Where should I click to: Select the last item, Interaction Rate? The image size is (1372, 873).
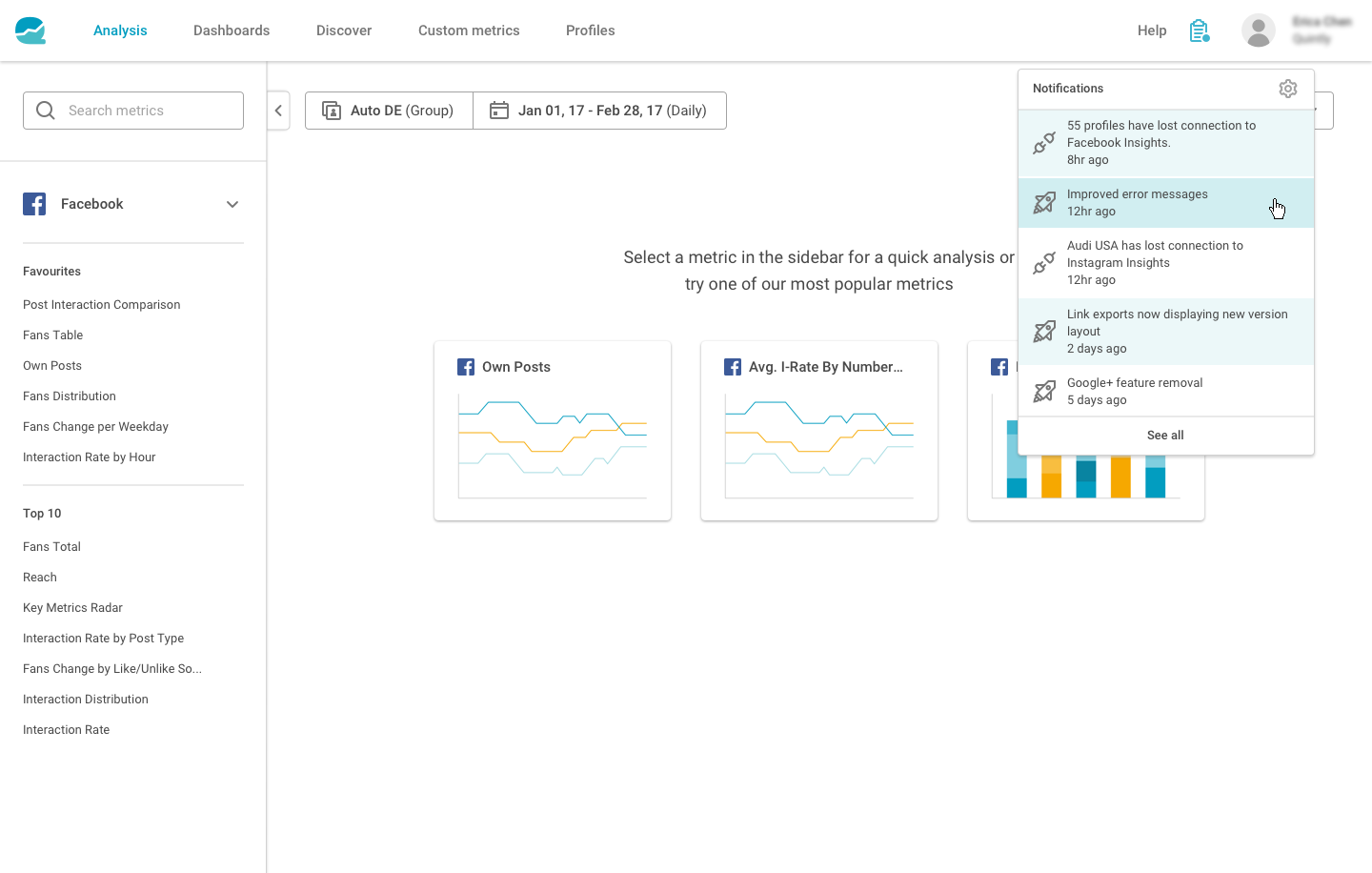tap(67, 730)
